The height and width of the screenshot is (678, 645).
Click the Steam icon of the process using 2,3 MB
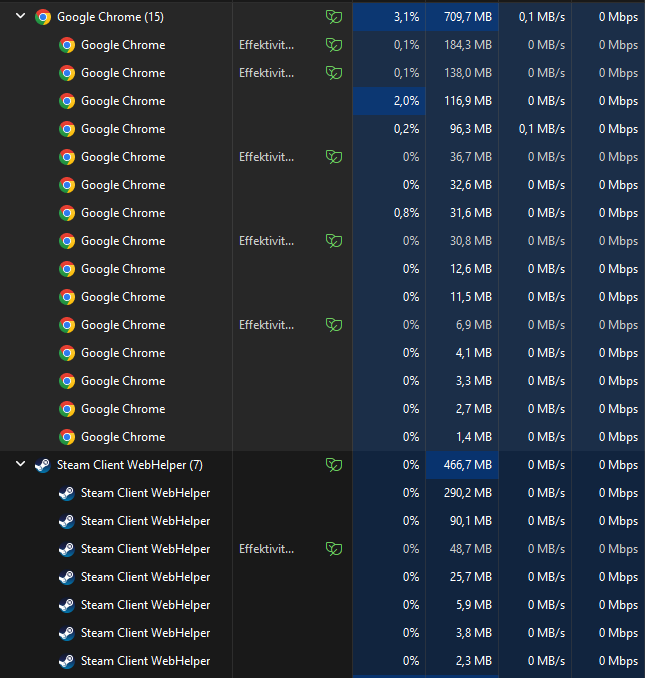[67, 661]
